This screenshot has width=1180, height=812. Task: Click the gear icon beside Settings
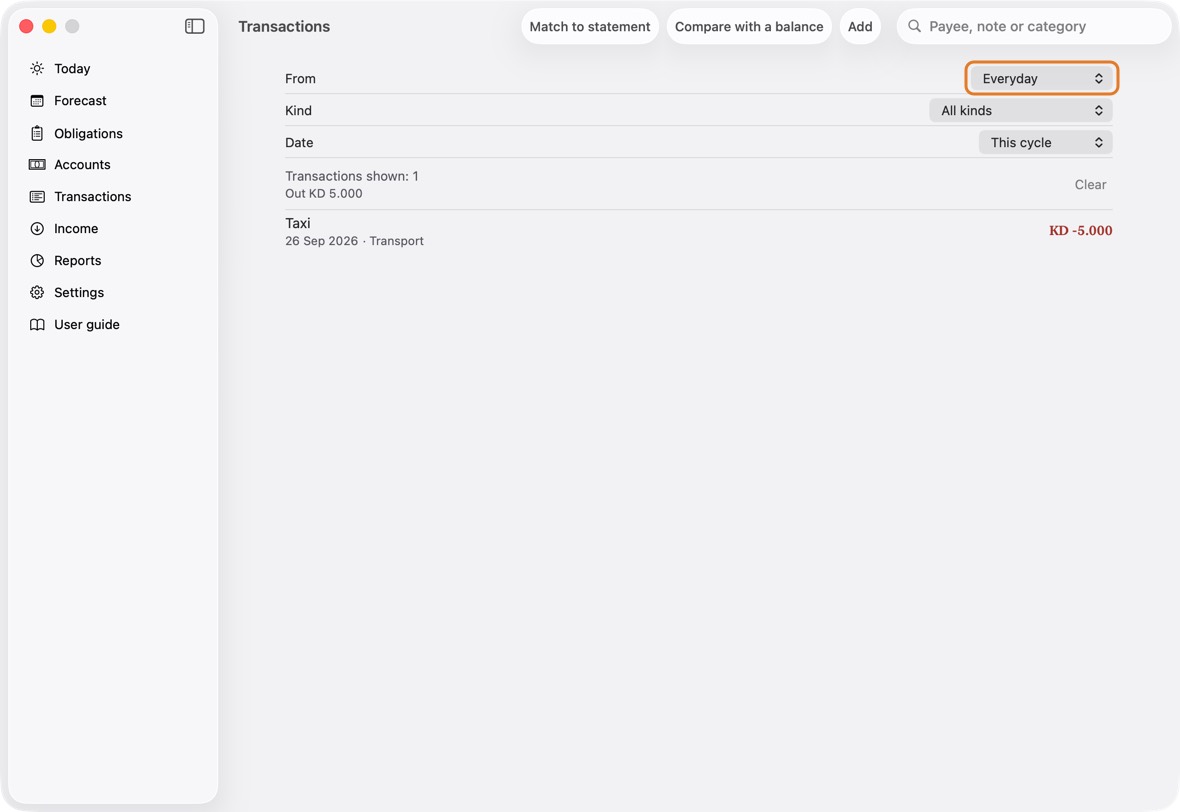click(x=37, y=293)
